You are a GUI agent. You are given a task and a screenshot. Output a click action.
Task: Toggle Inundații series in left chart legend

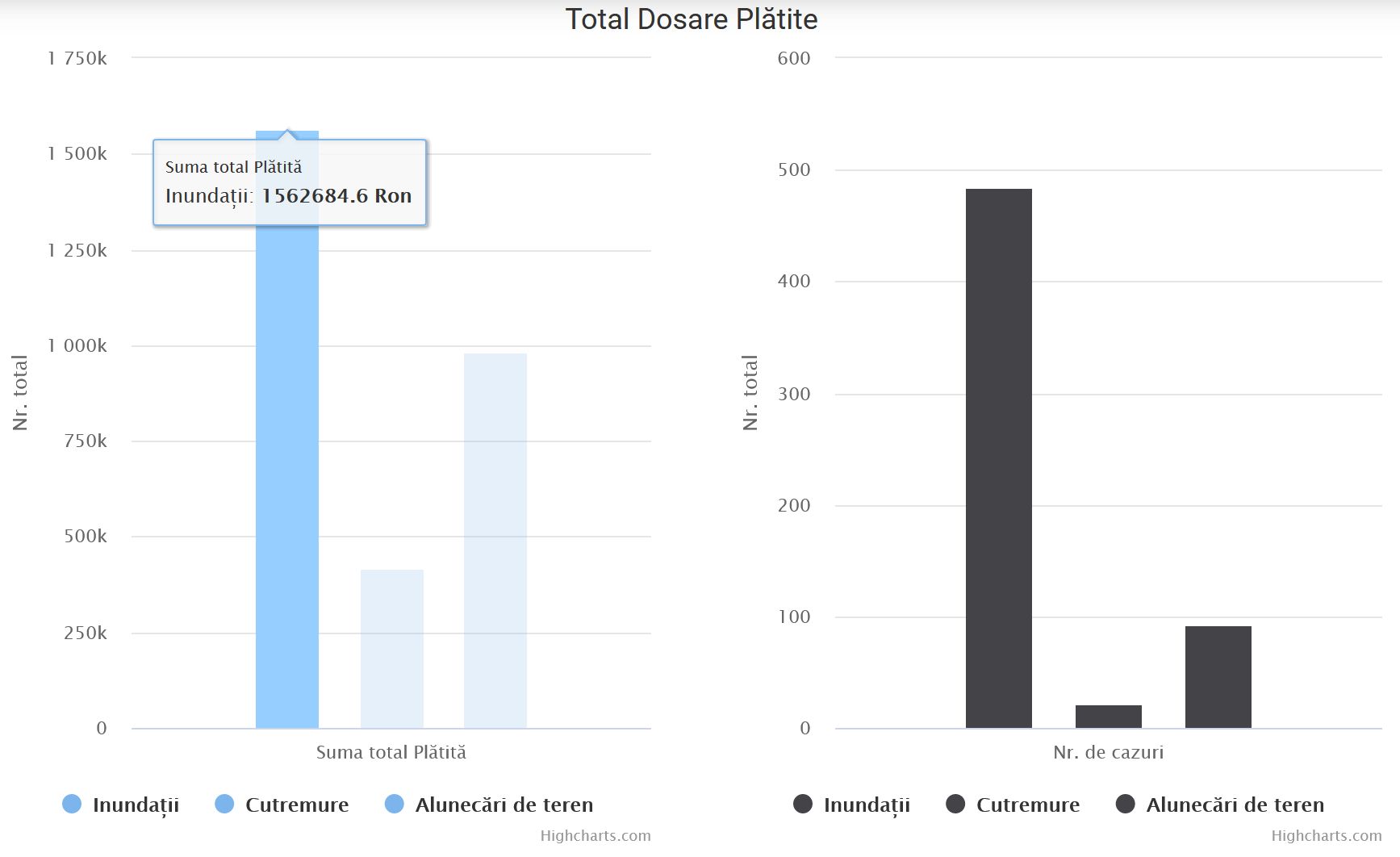pos(136,805)
